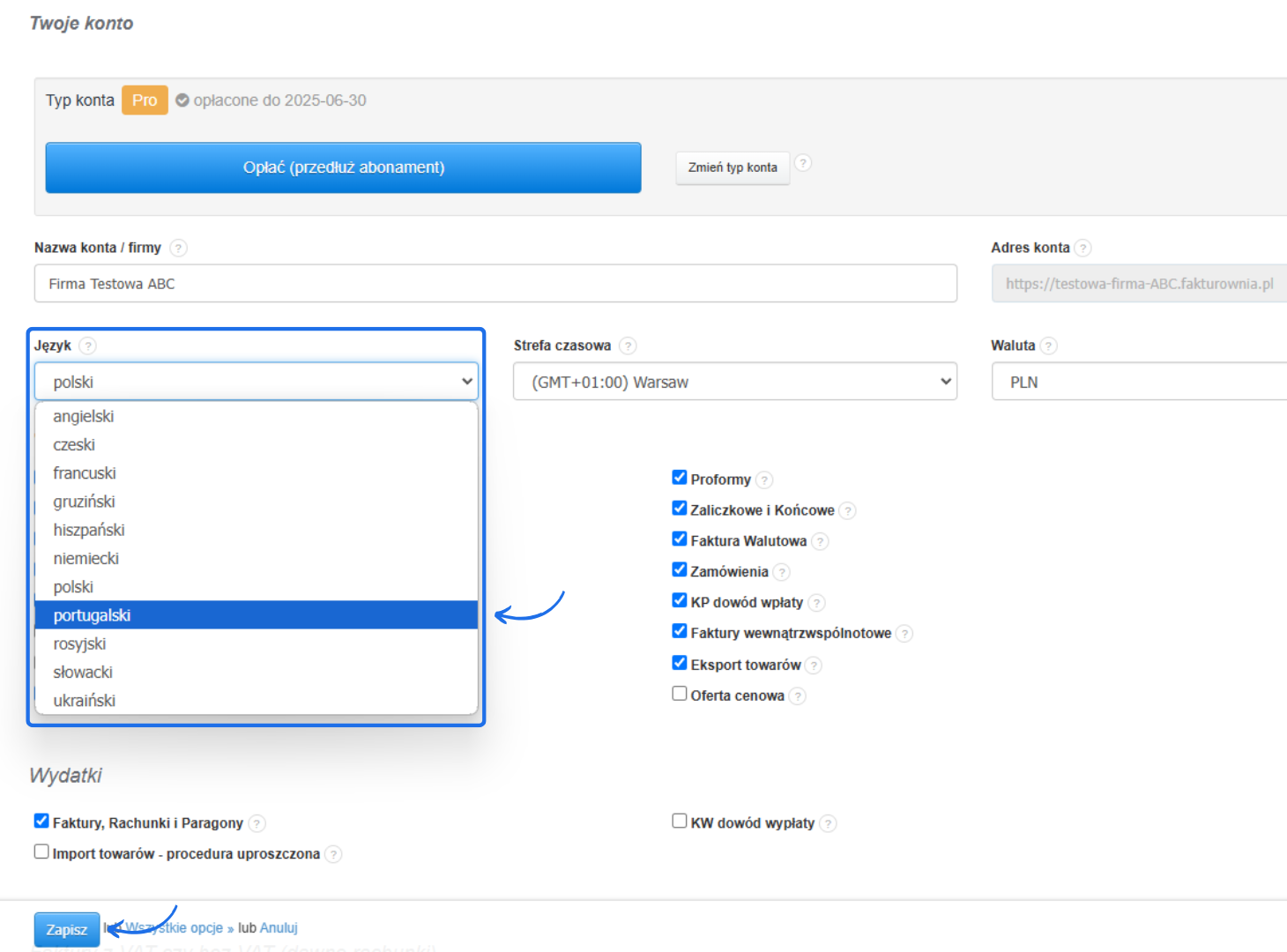Image resolution: width=1287 pixels, height=952 pixels.
Task: Check Import towarów - procedura uproszczona
Action: (41, 852)
